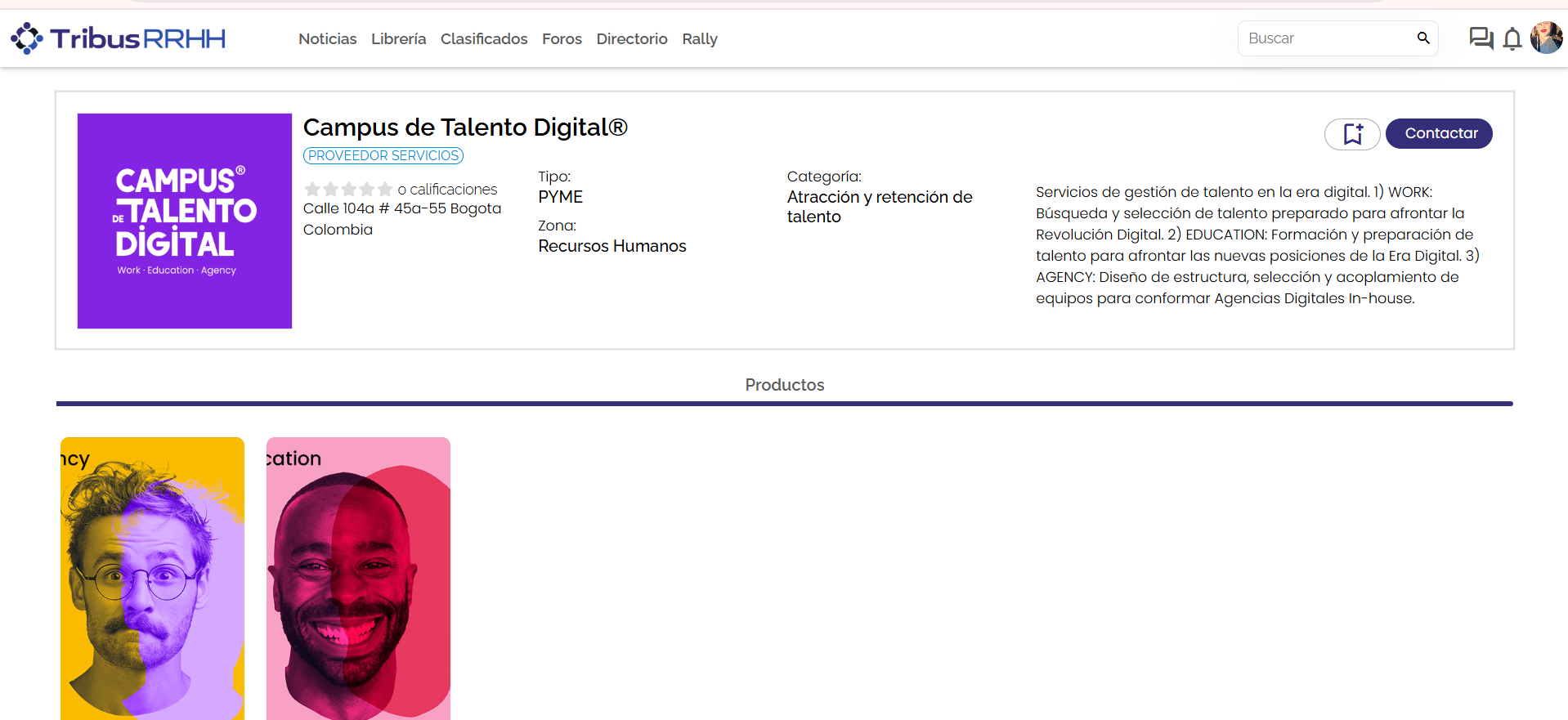Open the pink Education product card
Viewport: 1568px width, 720px height.
[x=358, y=578]
